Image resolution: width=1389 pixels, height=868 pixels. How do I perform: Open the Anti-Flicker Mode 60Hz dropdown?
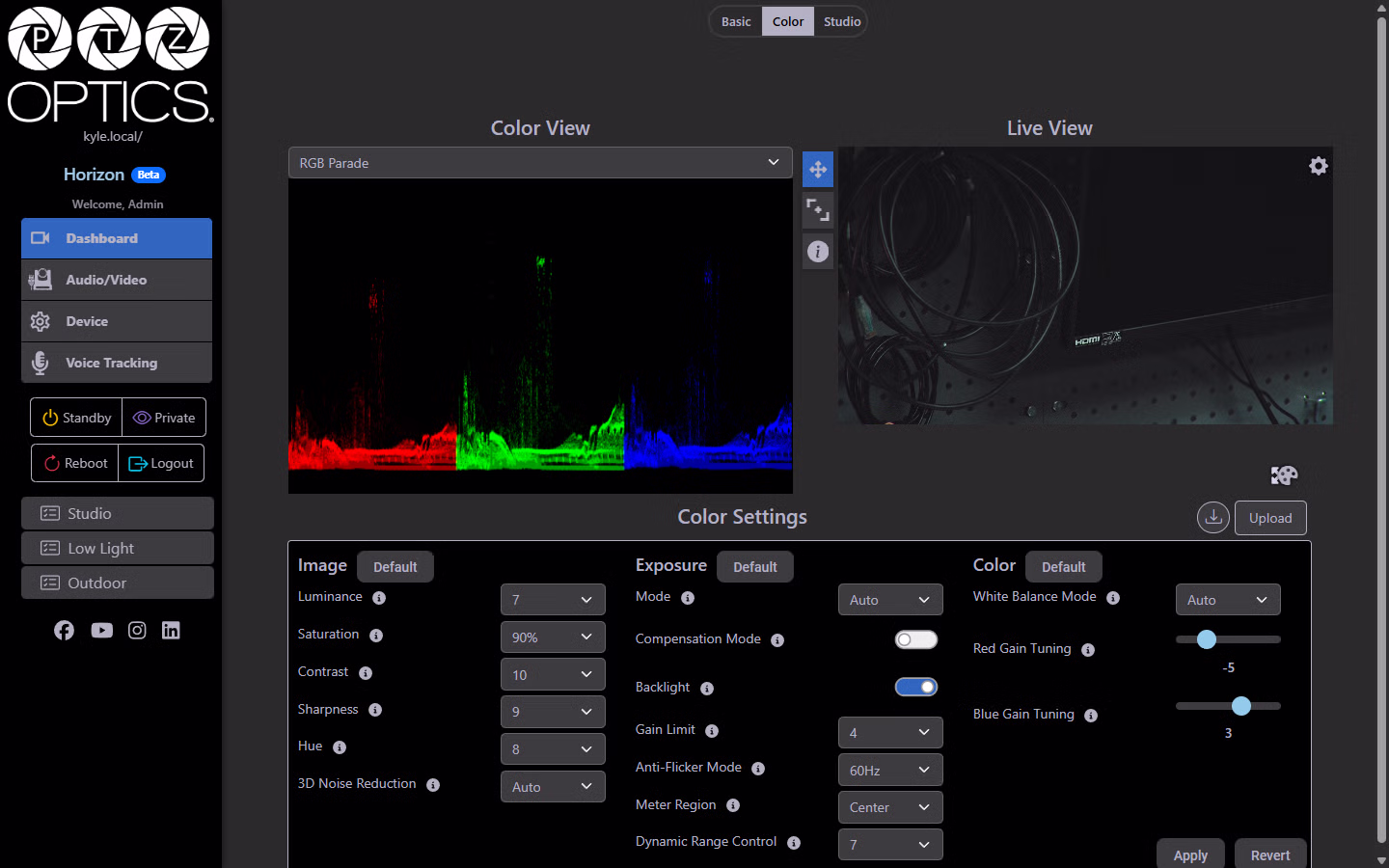[x=890, y=770]
